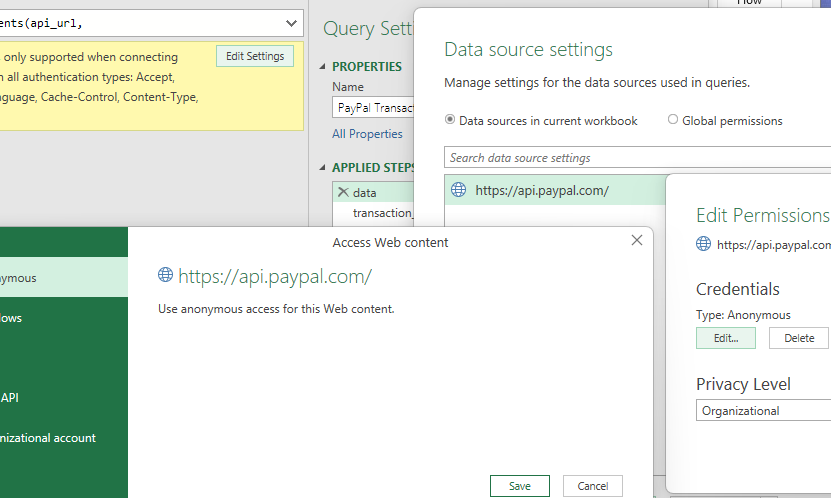Choose the Windows authentication tab
The width and height of the screenshot is (831, 498).
[64, 318]
